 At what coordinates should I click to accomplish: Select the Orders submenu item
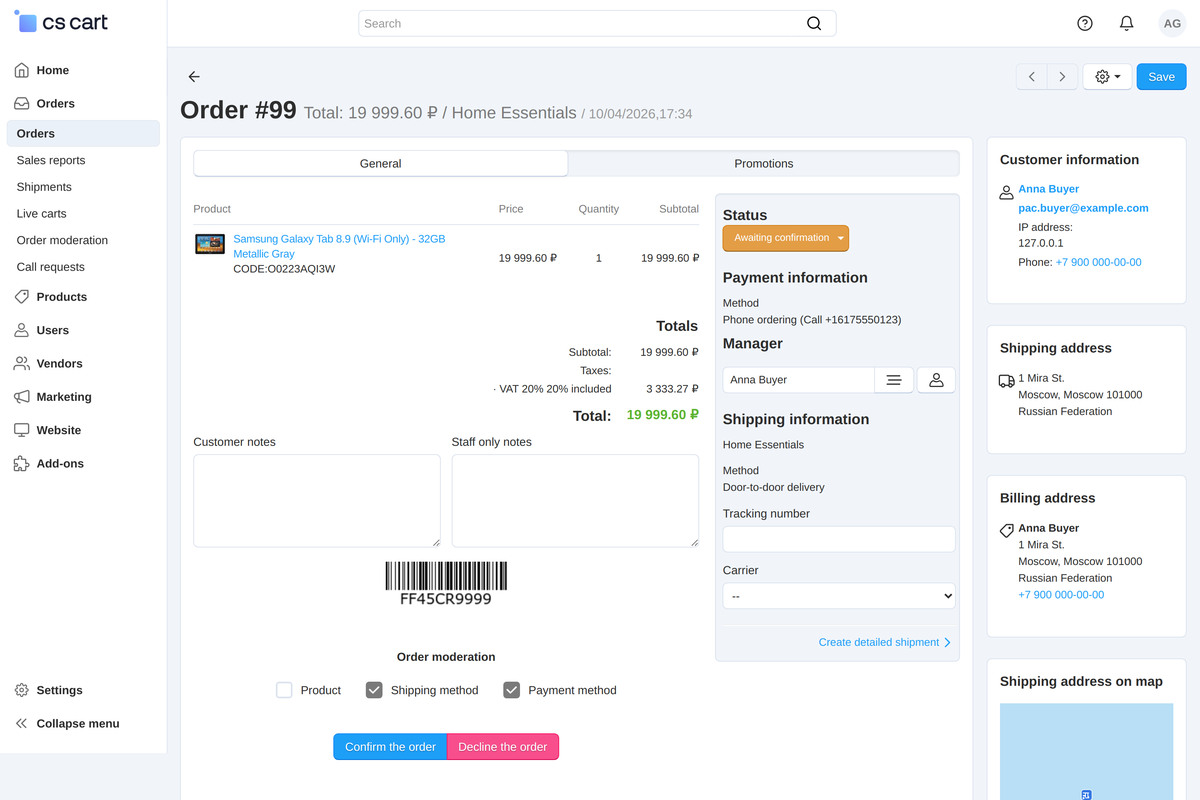(x=83, y=133)
